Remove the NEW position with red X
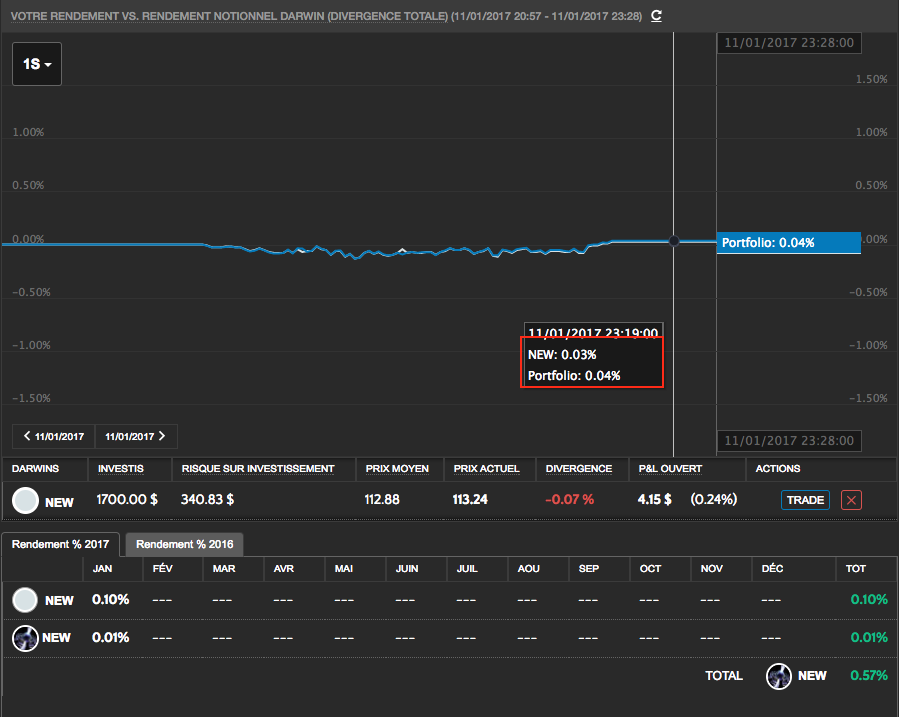899x717 pixels. click(851, 500)
